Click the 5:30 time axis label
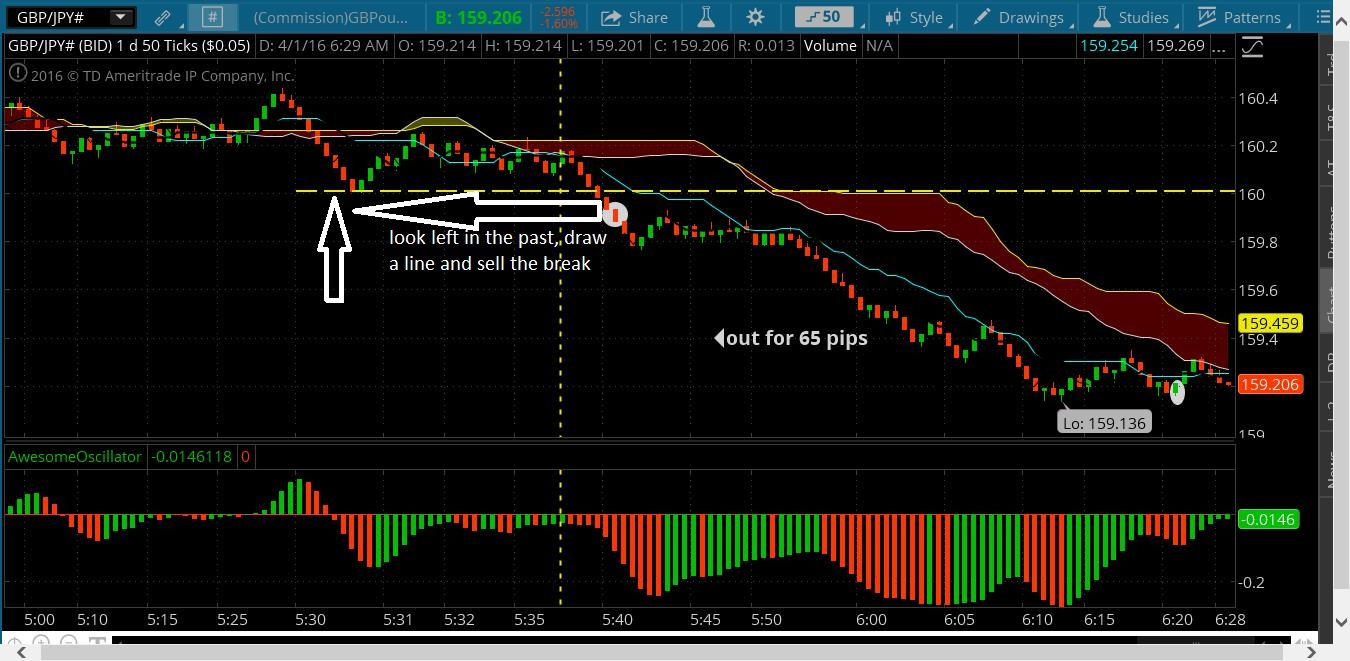The width and height of the screenshot is (1350, 661). 310,620
